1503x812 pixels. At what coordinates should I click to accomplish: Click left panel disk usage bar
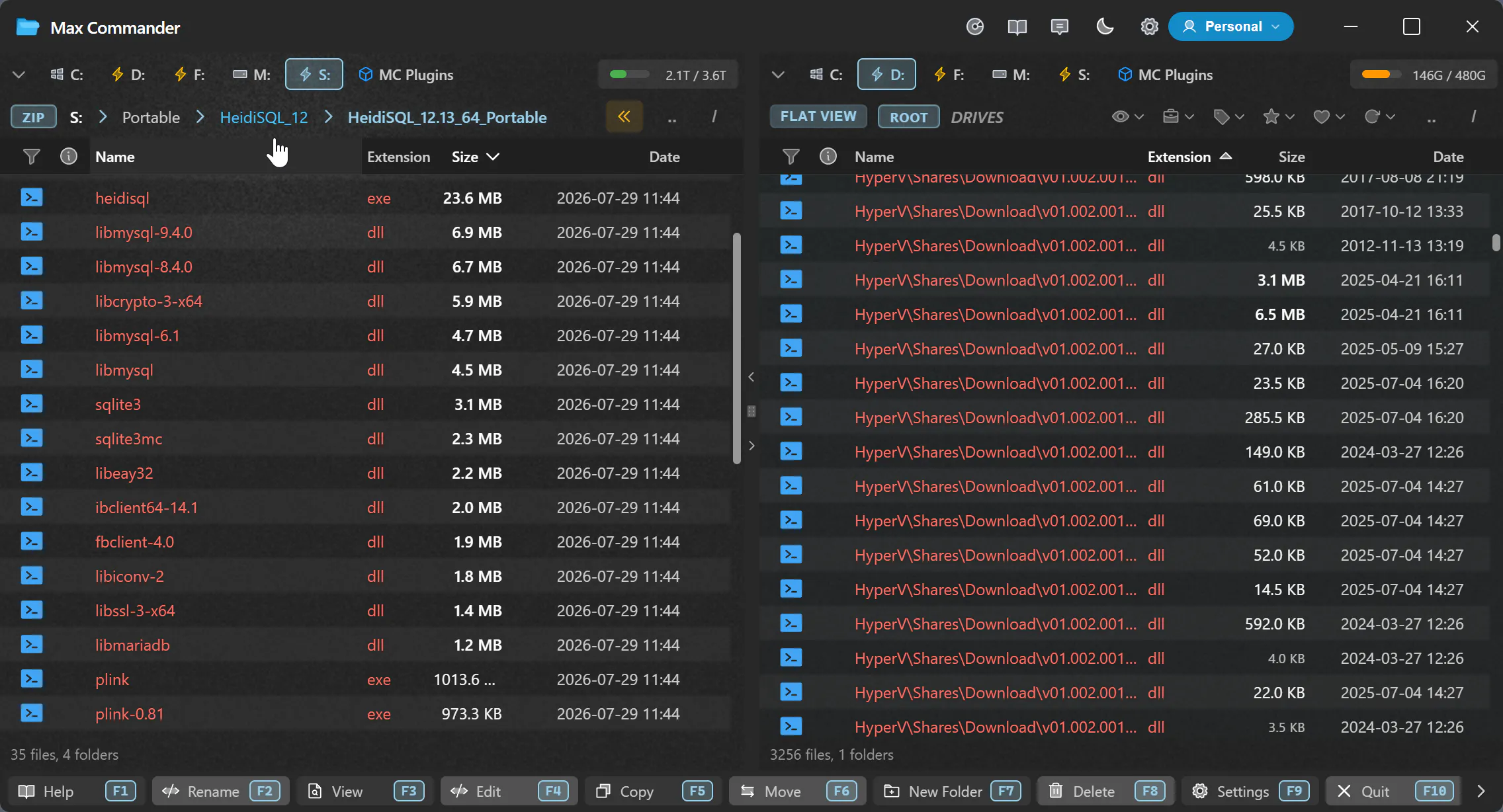click(668, 75)
